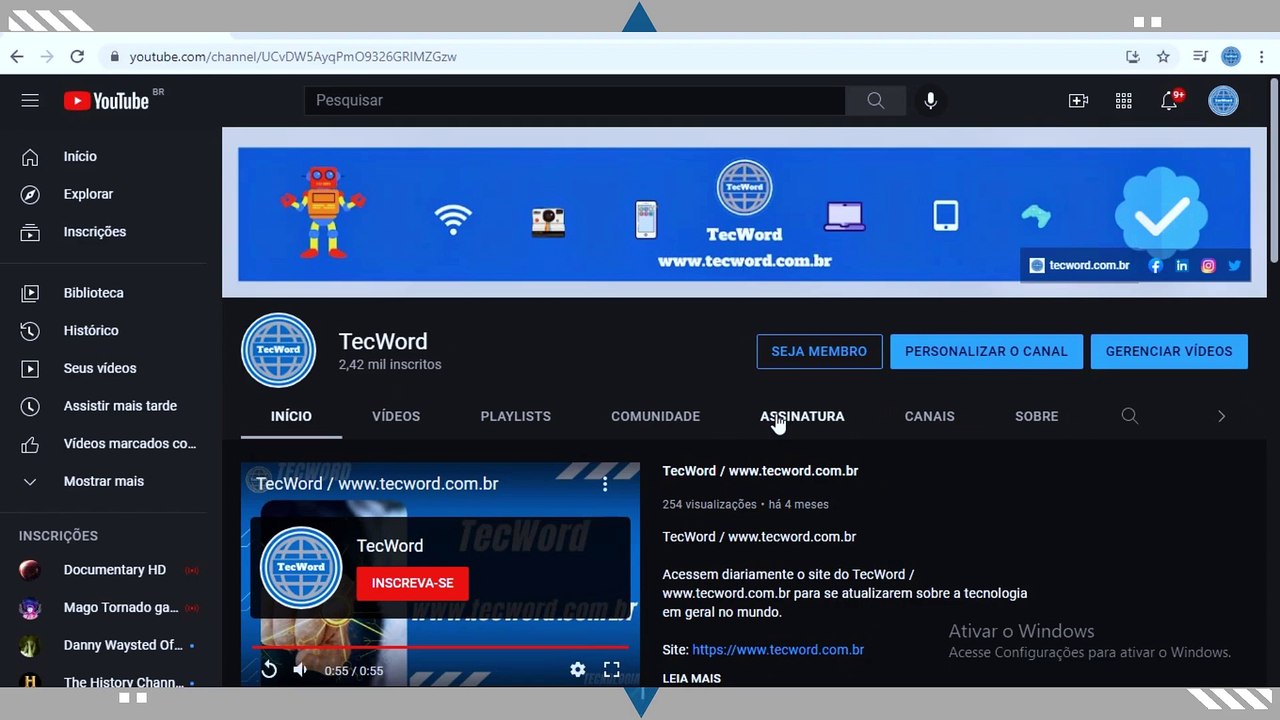This screenshot has width=1280, height=720.
Task: Open the YouTube guide hamburger menu
Action: (x=30, y=100)
